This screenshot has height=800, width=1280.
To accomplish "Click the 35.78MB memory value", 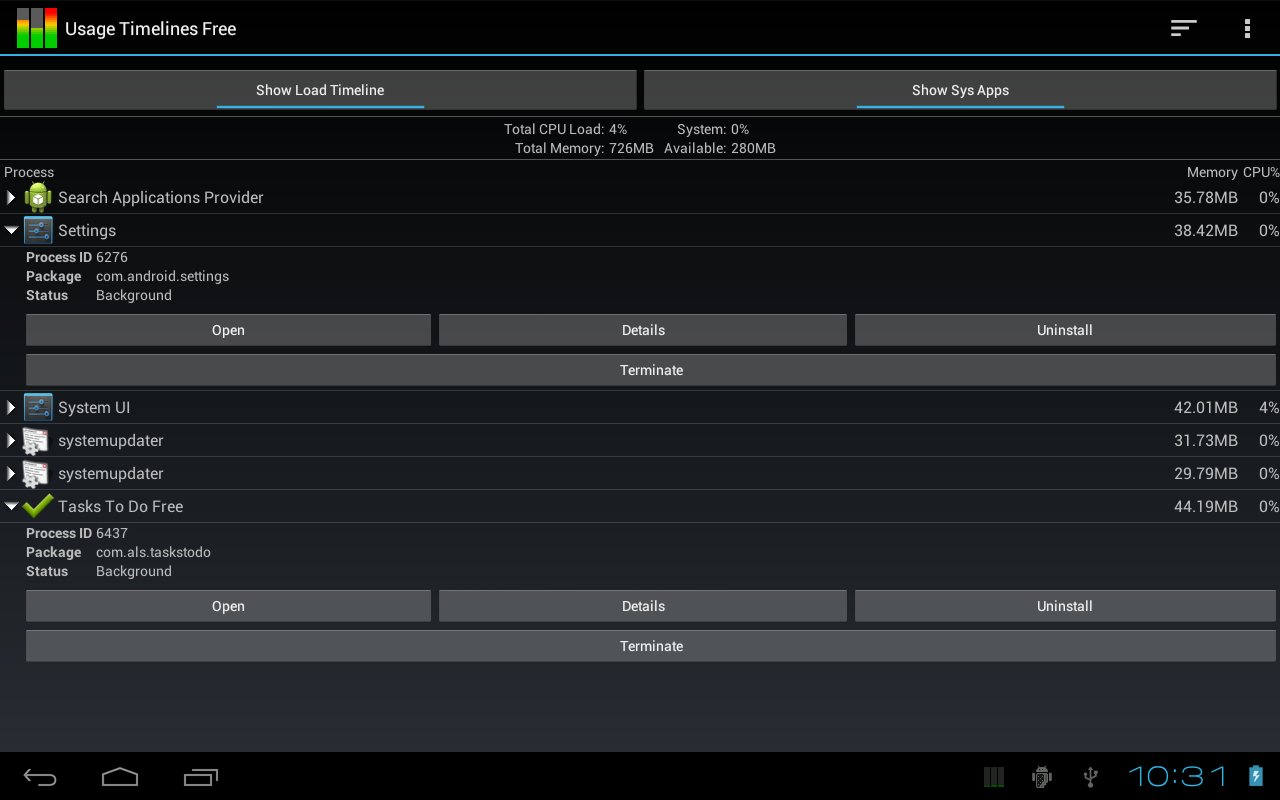I will (1206, 197).
